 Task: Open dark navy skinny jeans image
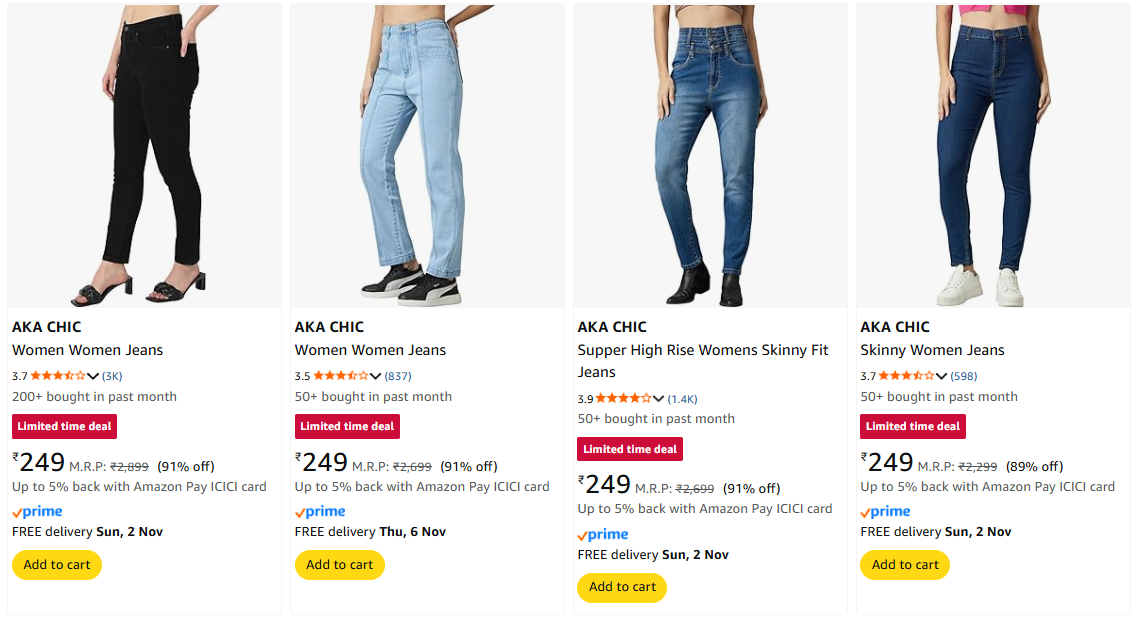(993, 155)
